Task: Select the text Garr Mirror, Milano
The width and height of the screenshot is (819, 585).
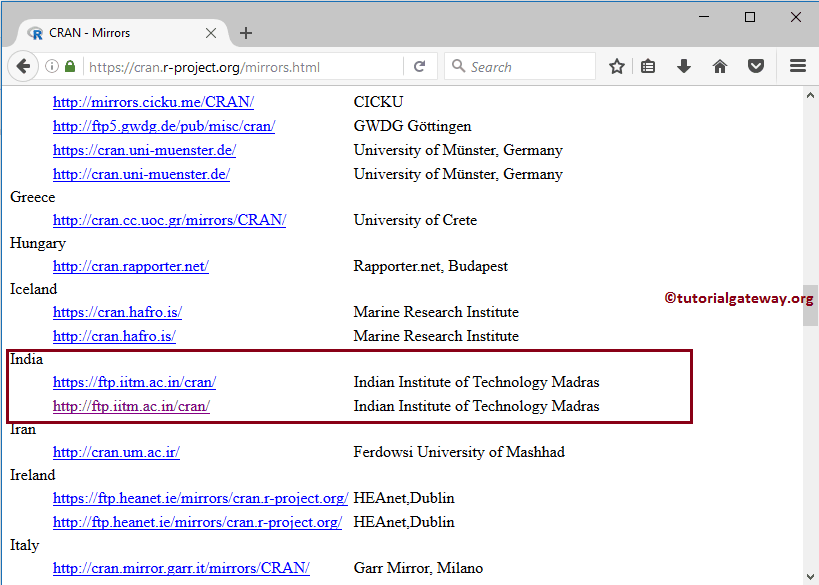Action: (418, 568)
